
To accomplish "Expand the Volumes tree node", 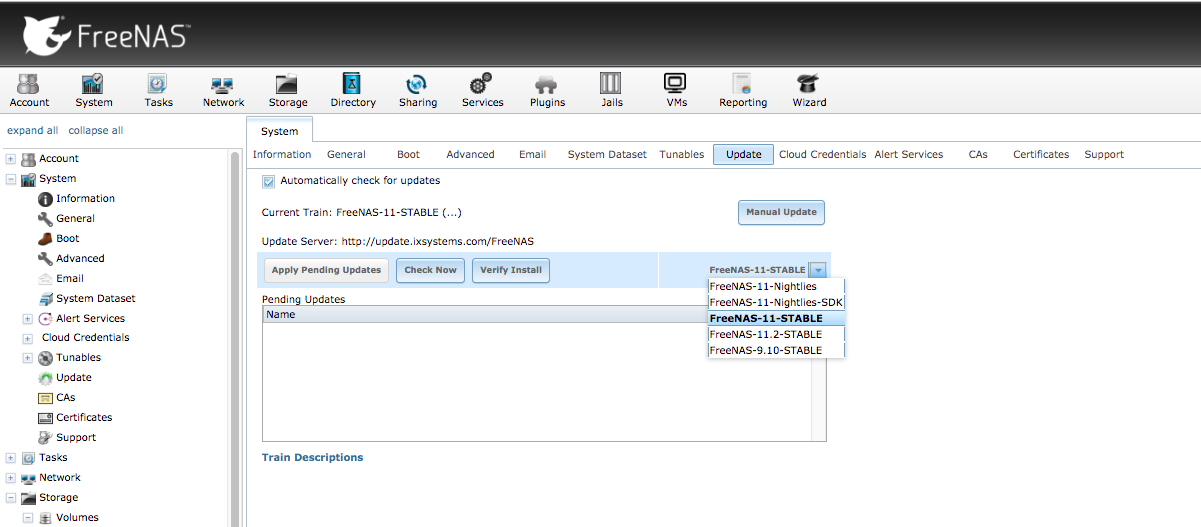I will [x=28, y=518].
